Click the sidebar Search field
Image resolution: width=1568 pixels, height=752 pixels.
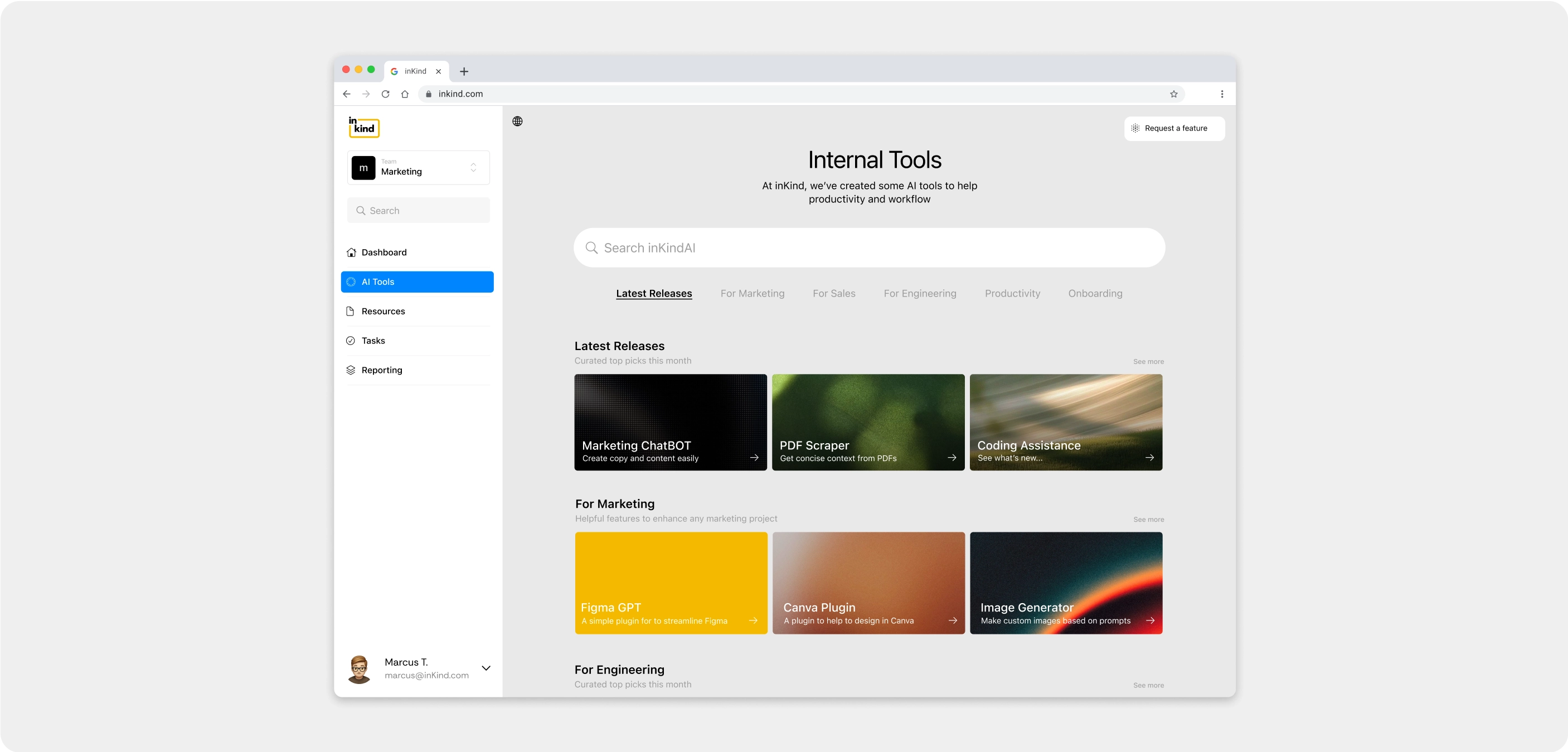[419, 211]
